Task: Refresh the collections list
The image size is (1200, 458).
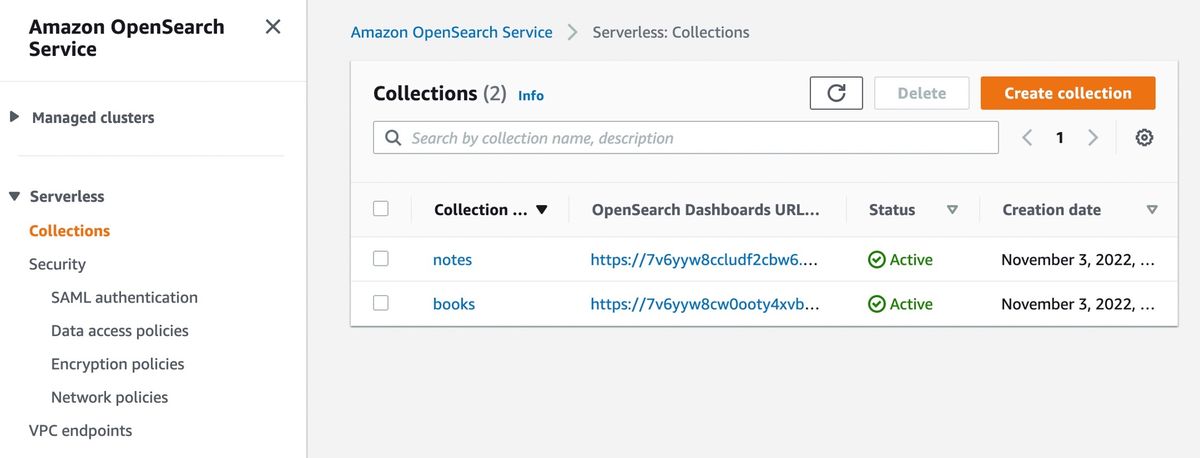Action: tap(836, 93)
